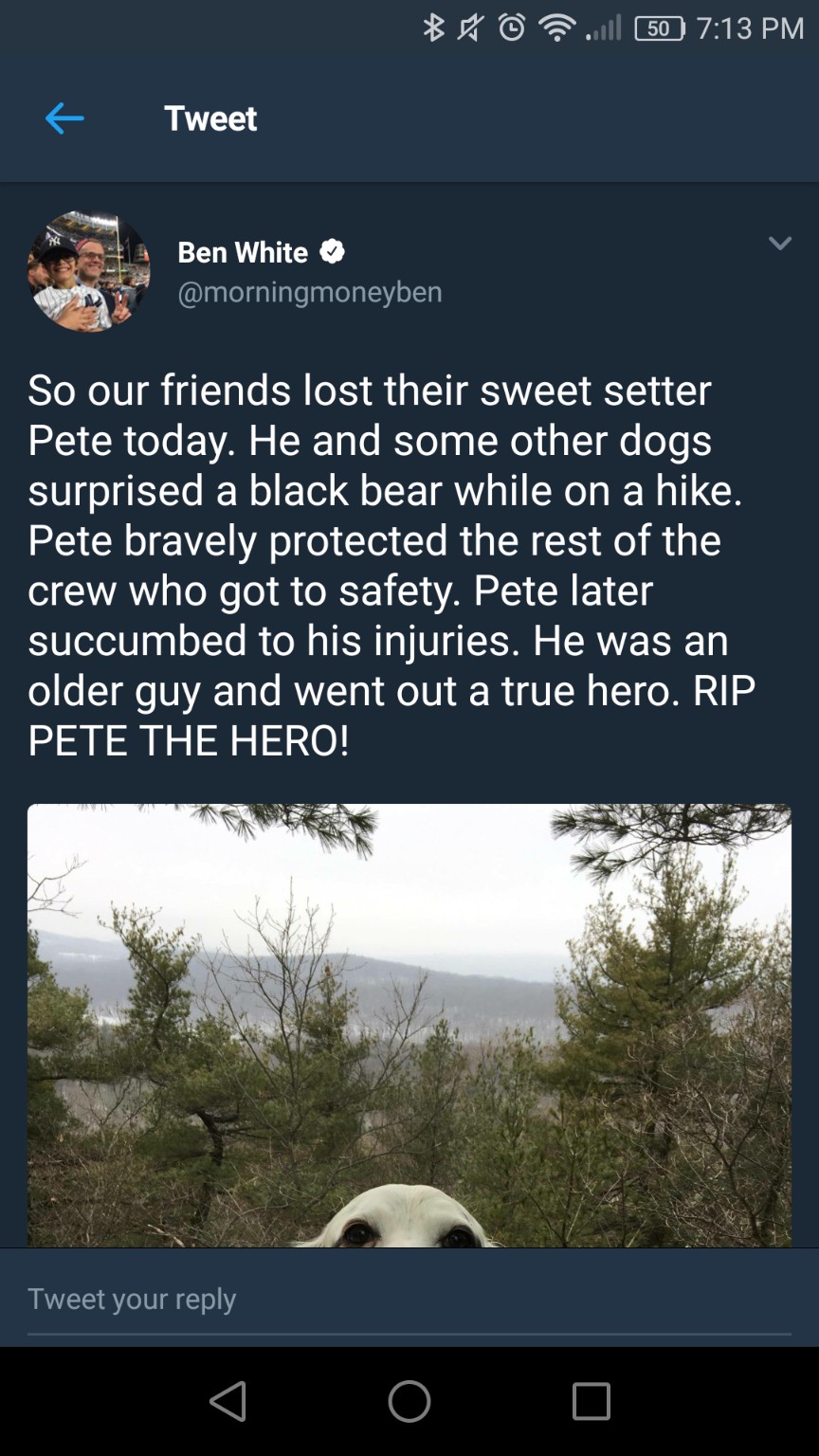
Task: Expand the tweet options chevron
Action: pos(779,244)
